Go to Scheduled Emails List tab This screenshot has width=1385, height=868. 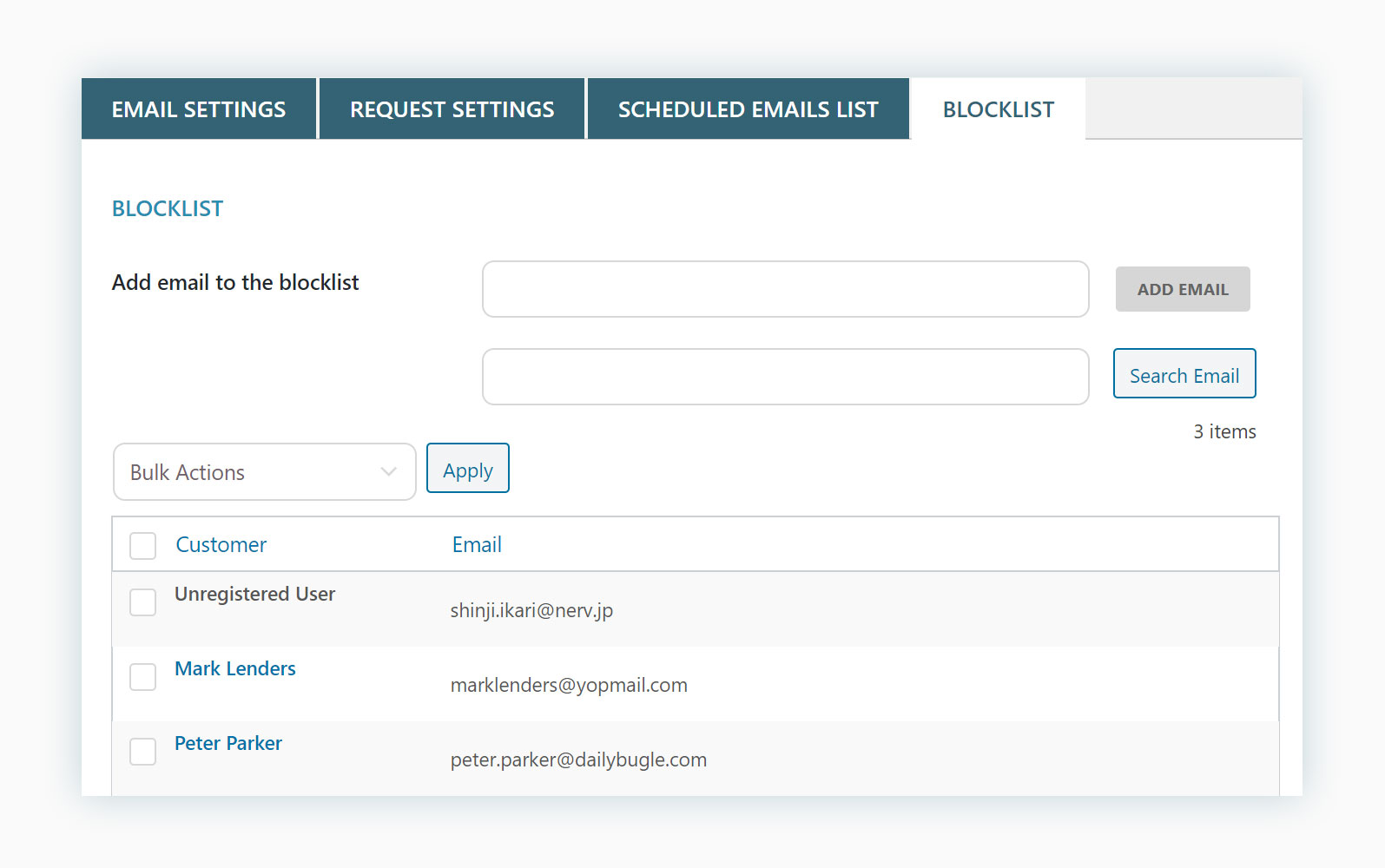pos(748,109)
